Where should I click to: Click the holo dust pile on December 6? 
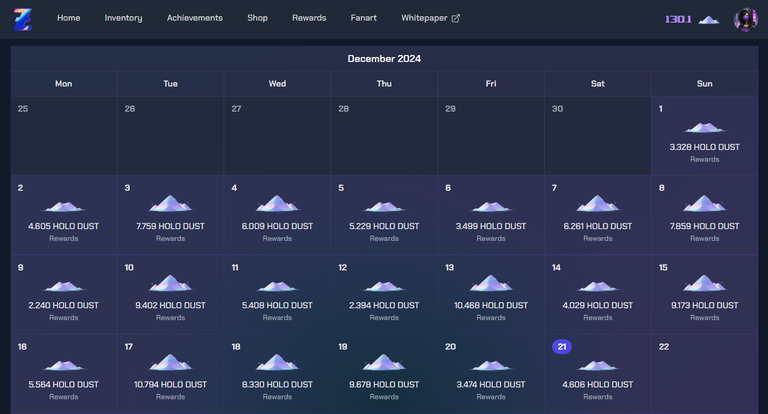[x=491, y=206]
